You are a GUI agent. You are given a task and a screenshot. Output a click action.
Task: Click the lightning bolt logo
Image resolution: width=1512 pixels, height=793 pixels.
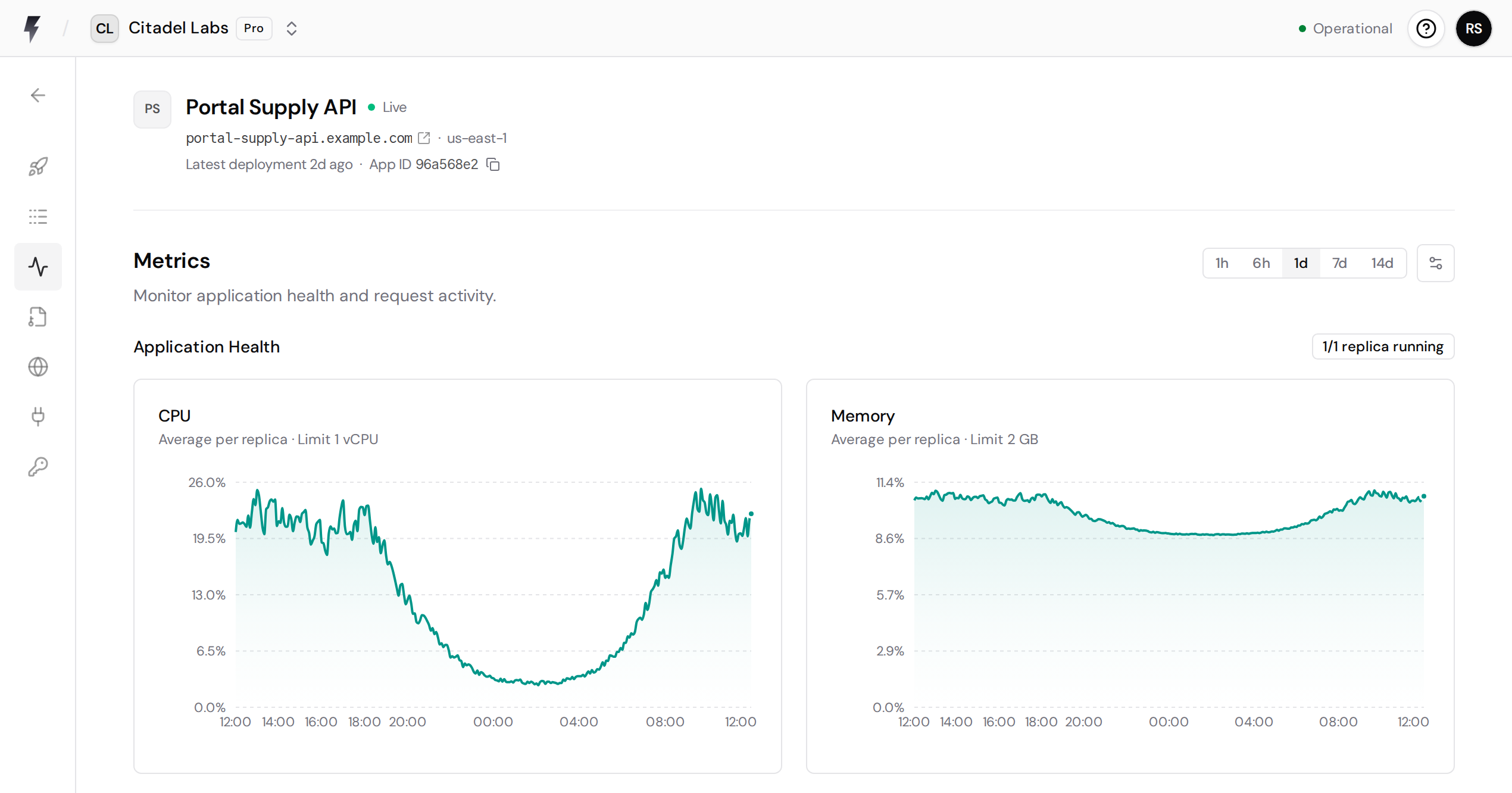click(x=32, y=29)
